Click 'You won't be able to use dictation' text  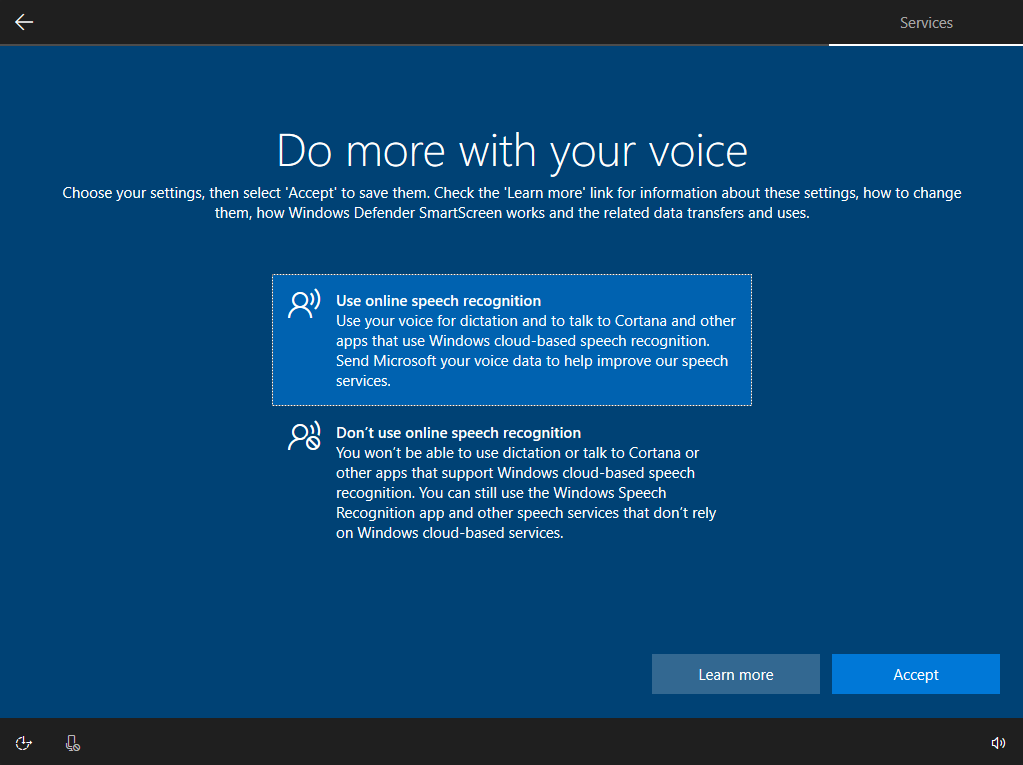coord(526,492)
